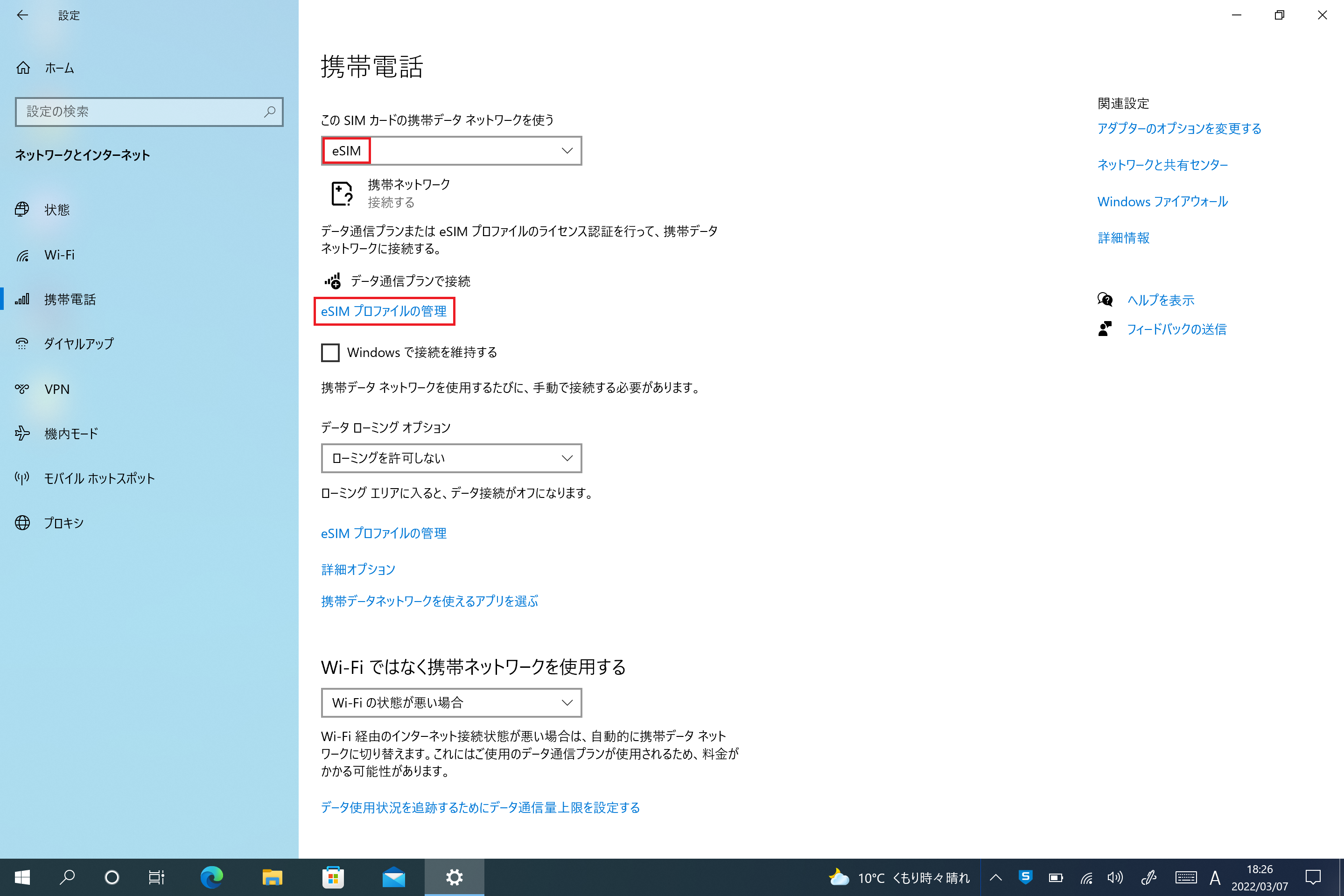Open Task View on the taskbar
This screenshot has height=896, width=1344.
(x=157, y=877)
